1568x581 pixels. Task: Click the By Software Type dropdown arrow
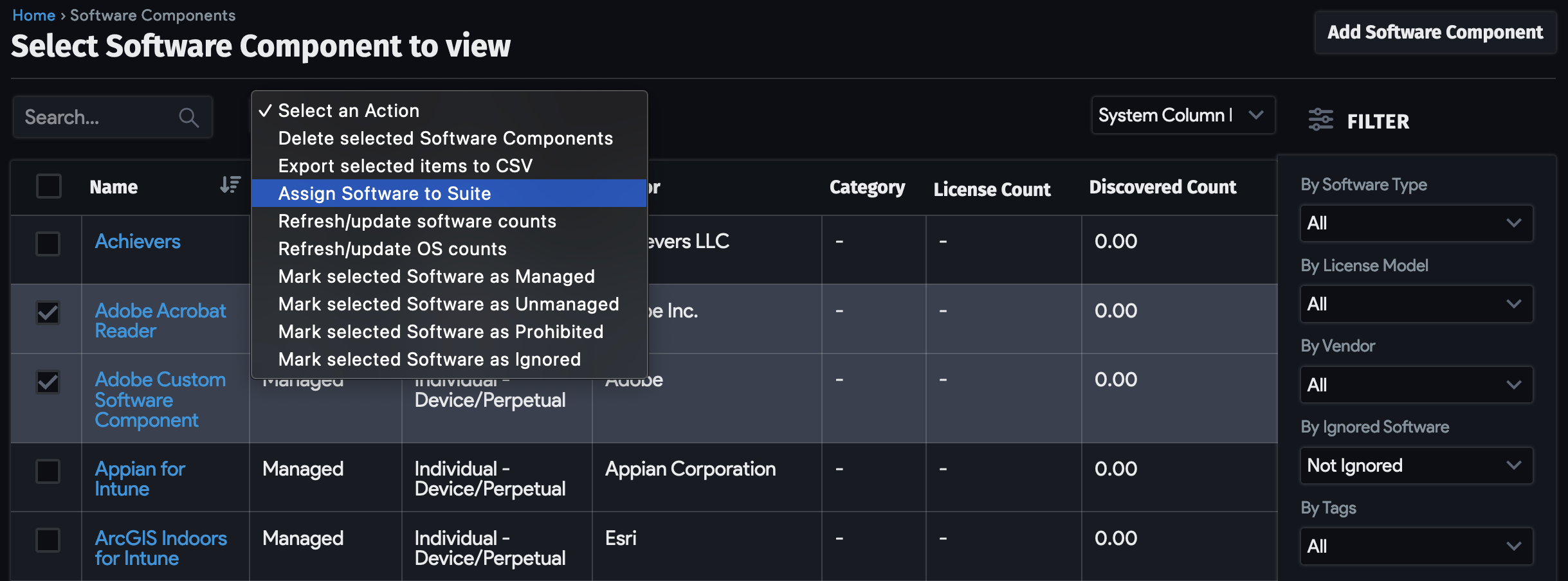pos(1515,223)
